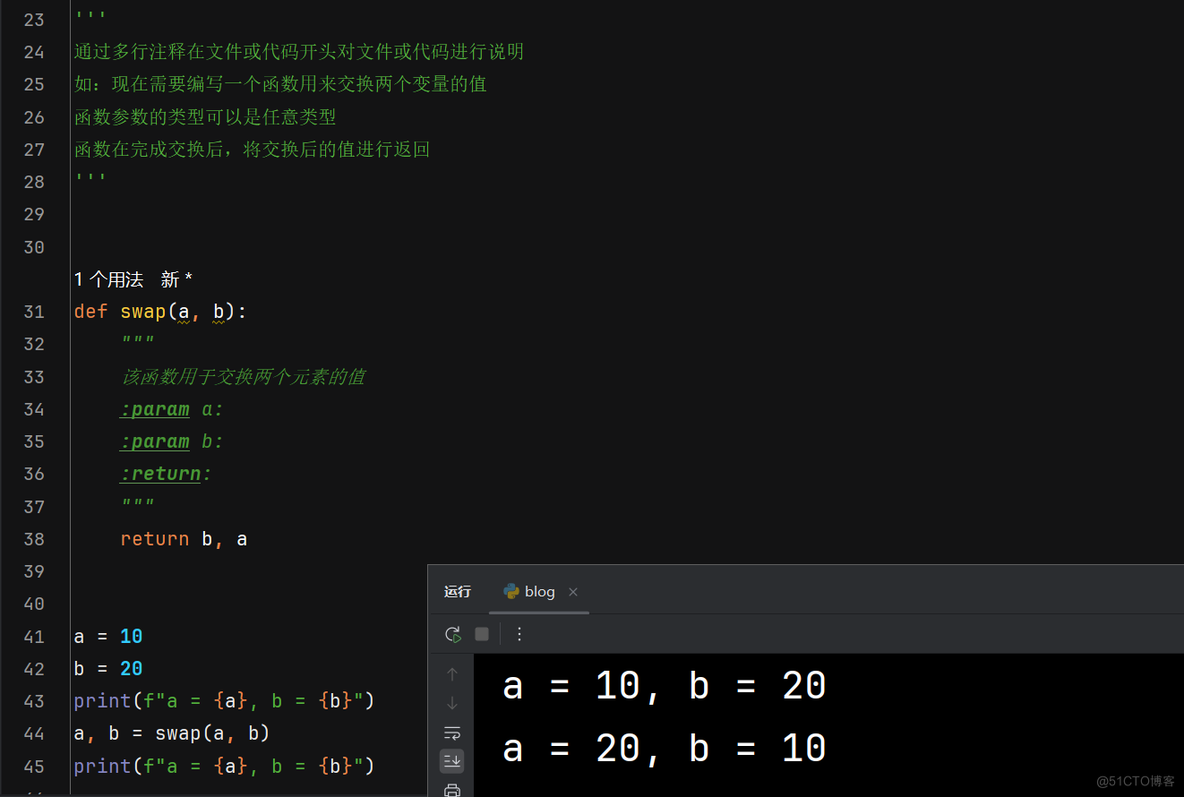This screenshot has width=1184, height=797.
Task: Stop the running blog process
Action: pos(481,634)
